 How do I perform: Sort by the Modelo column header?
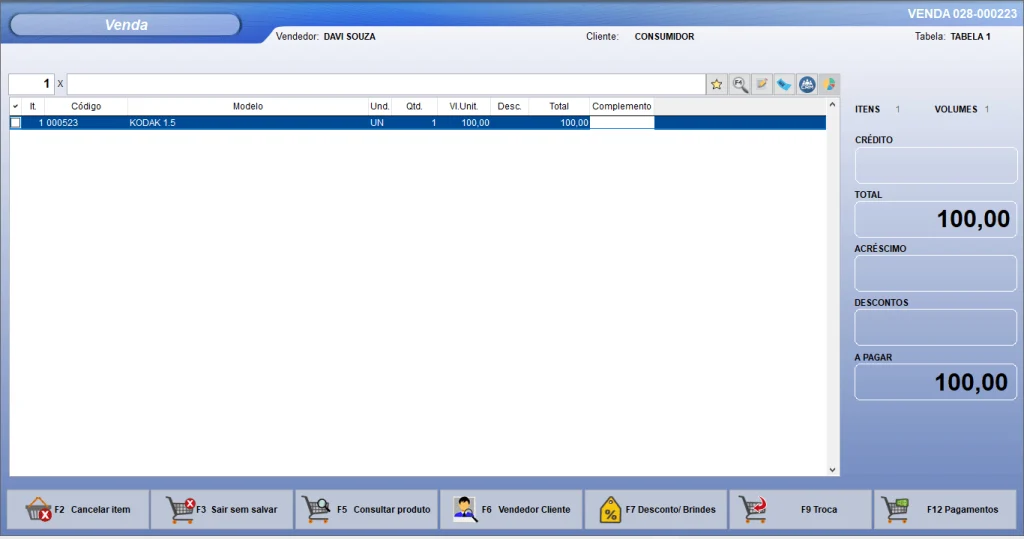pos(248,106)
